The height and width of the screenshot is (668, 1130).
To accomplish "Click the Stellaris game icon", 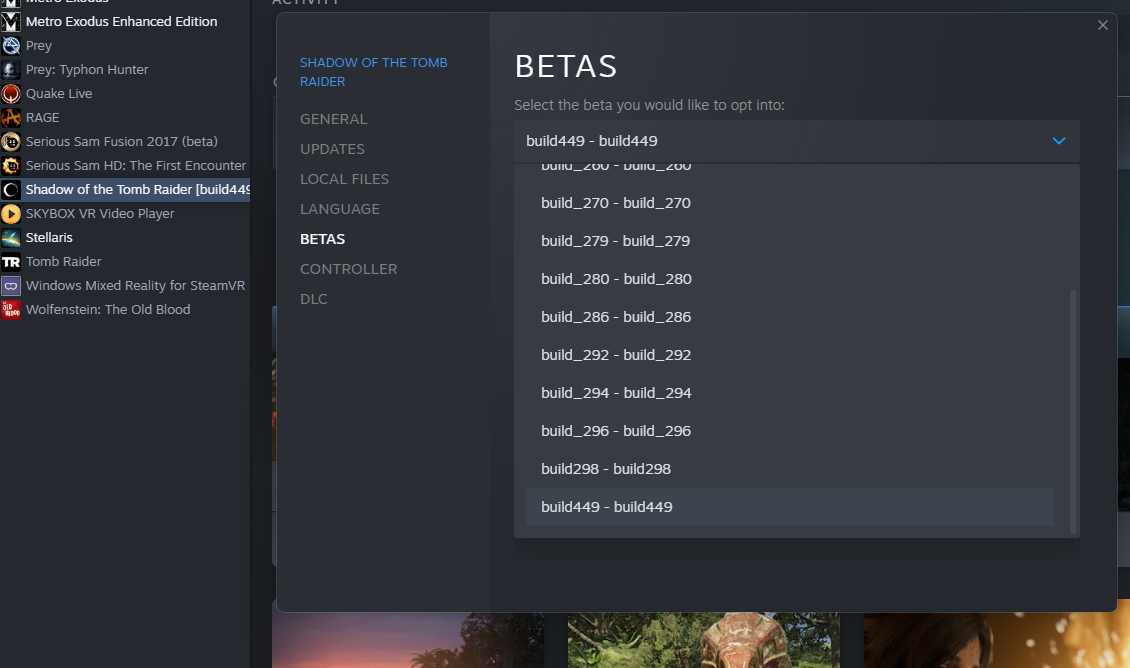I will point(11,238).
